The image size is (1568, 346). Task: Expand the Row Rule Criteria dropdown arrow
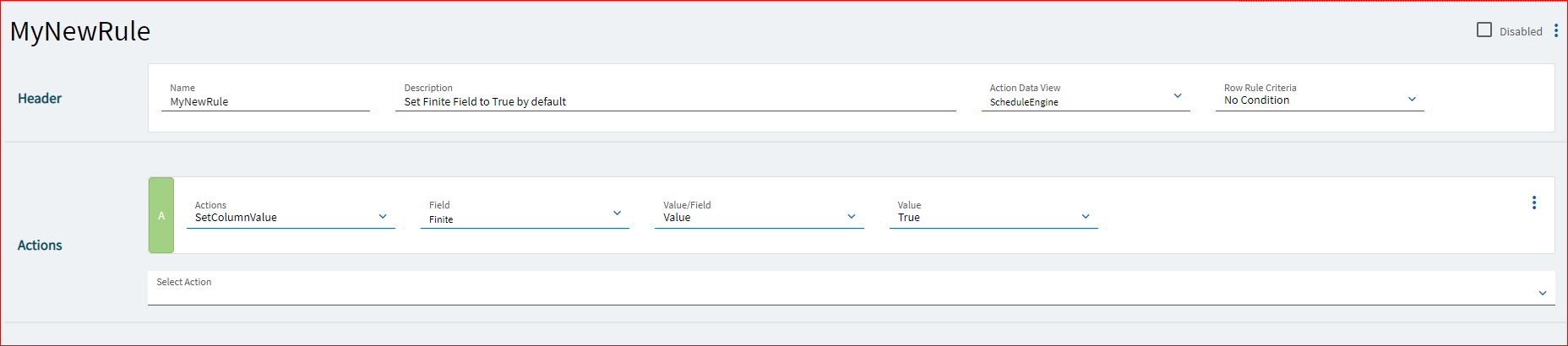1412,99
